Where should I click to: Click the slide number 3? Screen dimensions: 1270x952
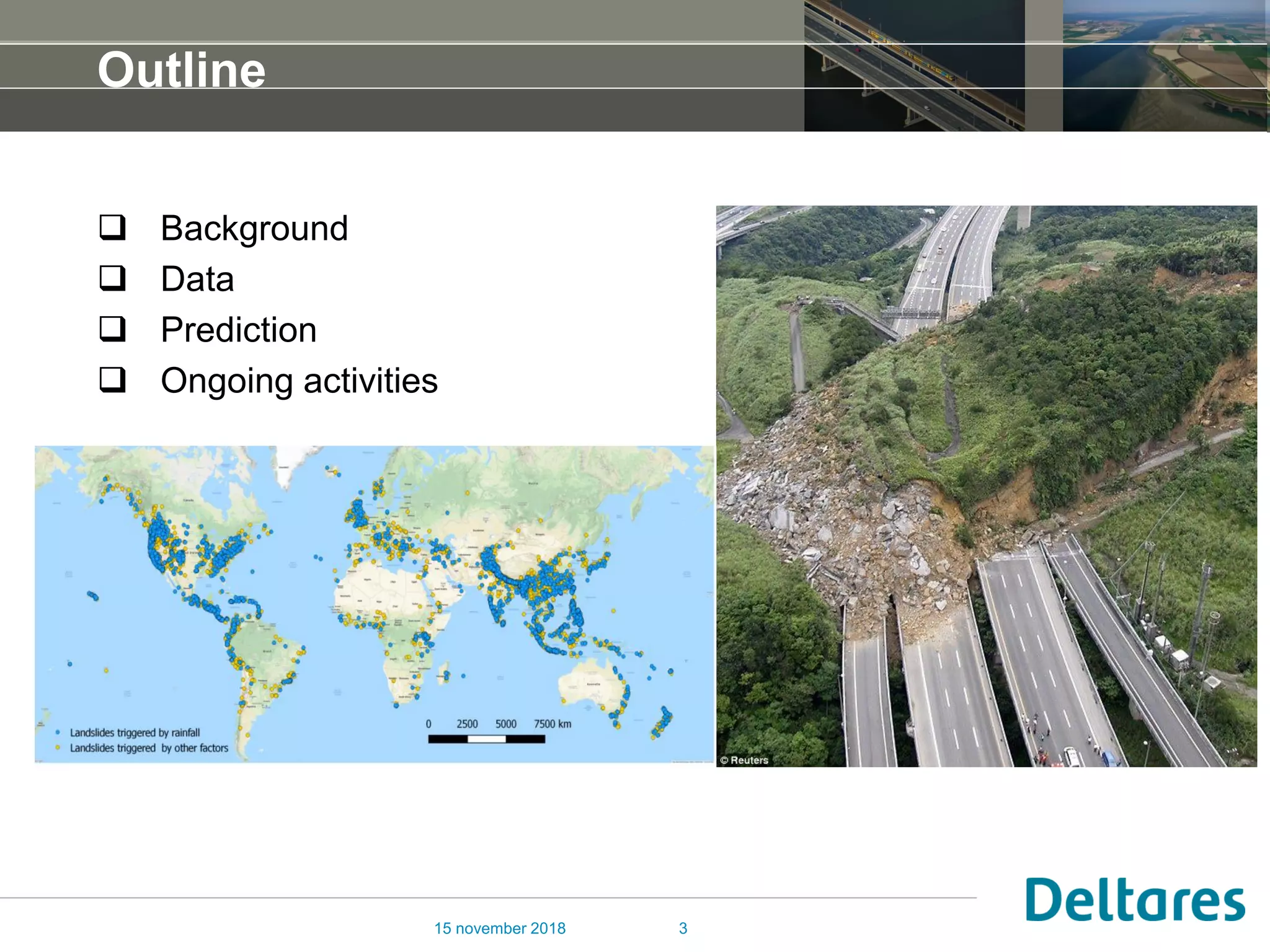(683, 928)
